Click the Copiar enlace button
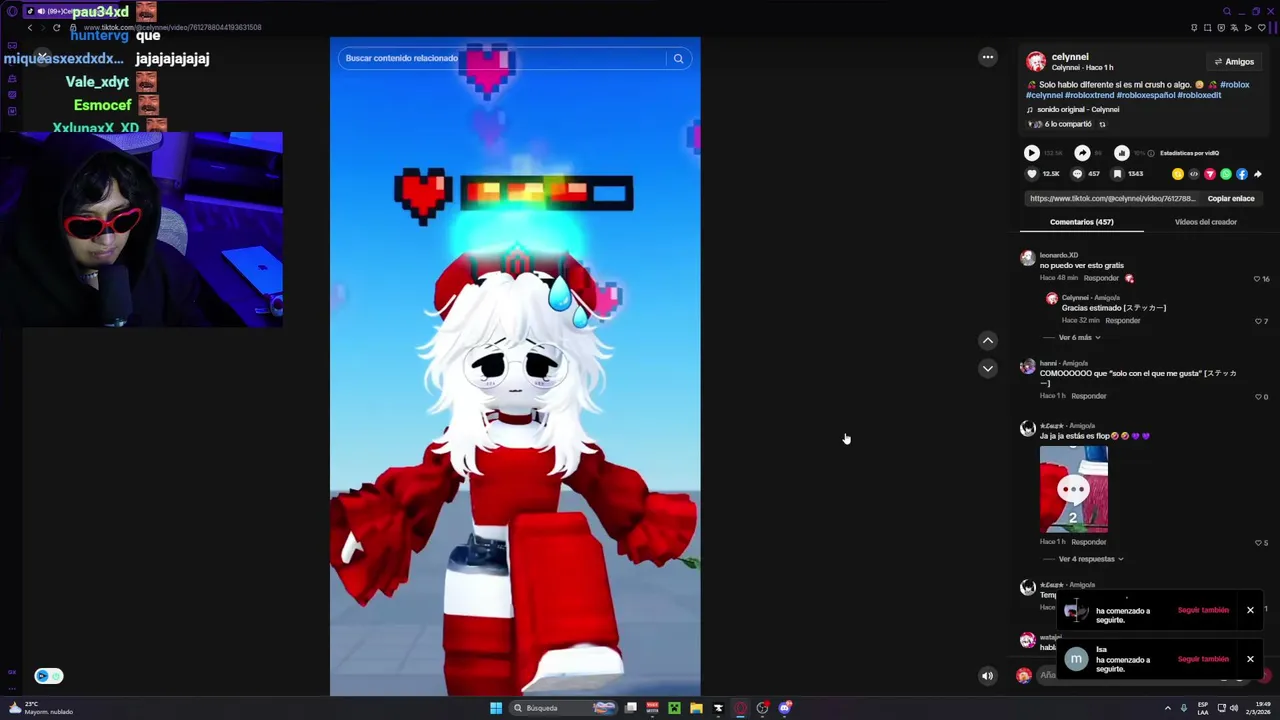Image resolution: width=1280 pixels, height=720 pixels. click(x=1230, y=199)
